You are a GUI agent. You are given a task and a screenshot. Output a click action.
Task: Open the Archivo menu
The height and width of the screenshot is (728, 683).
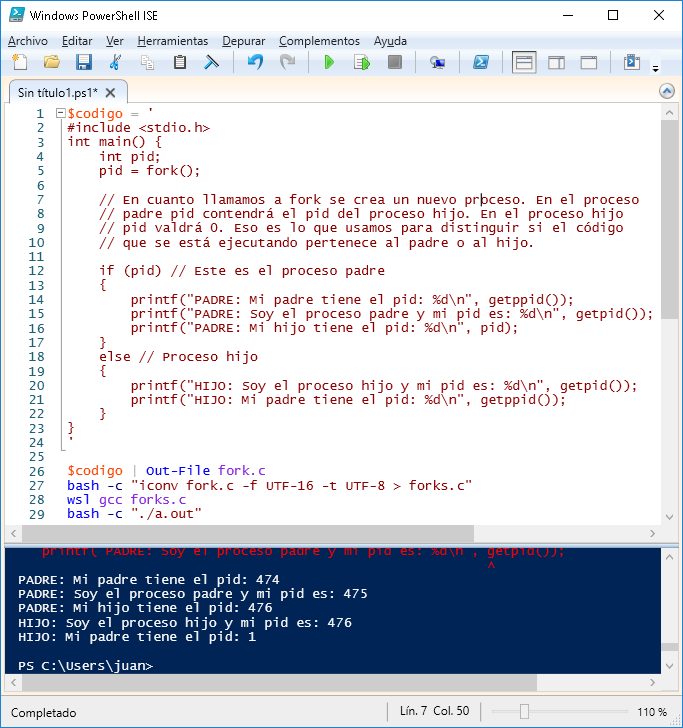[x=28, y=41]
